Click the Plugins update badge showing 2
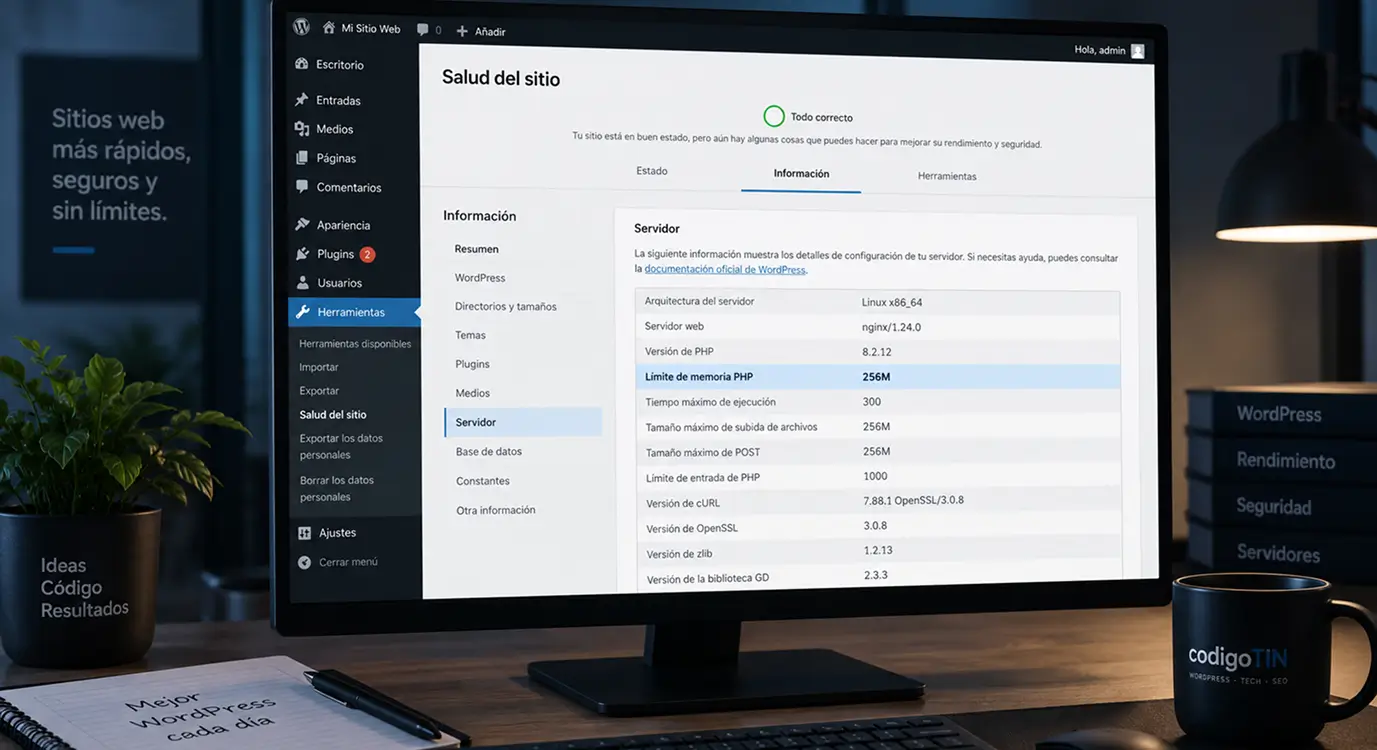The image size is (1377, 750). pos(367,254)
